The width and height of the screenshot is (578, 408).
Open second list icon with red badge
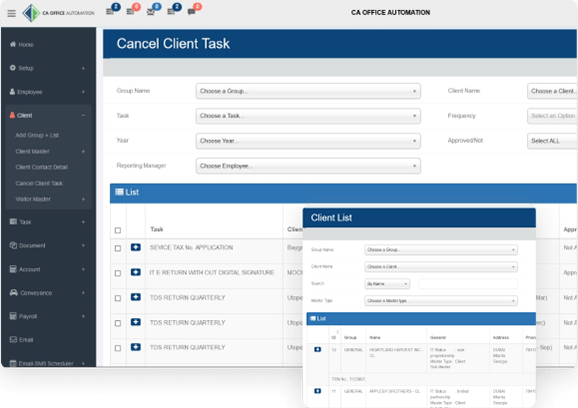pos(130,12)
